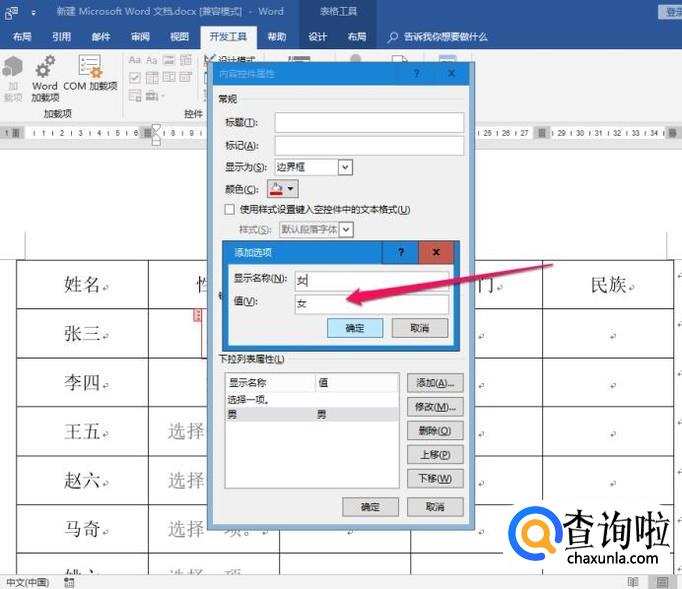Open Word 加载项 add-ins

point(45,78)
